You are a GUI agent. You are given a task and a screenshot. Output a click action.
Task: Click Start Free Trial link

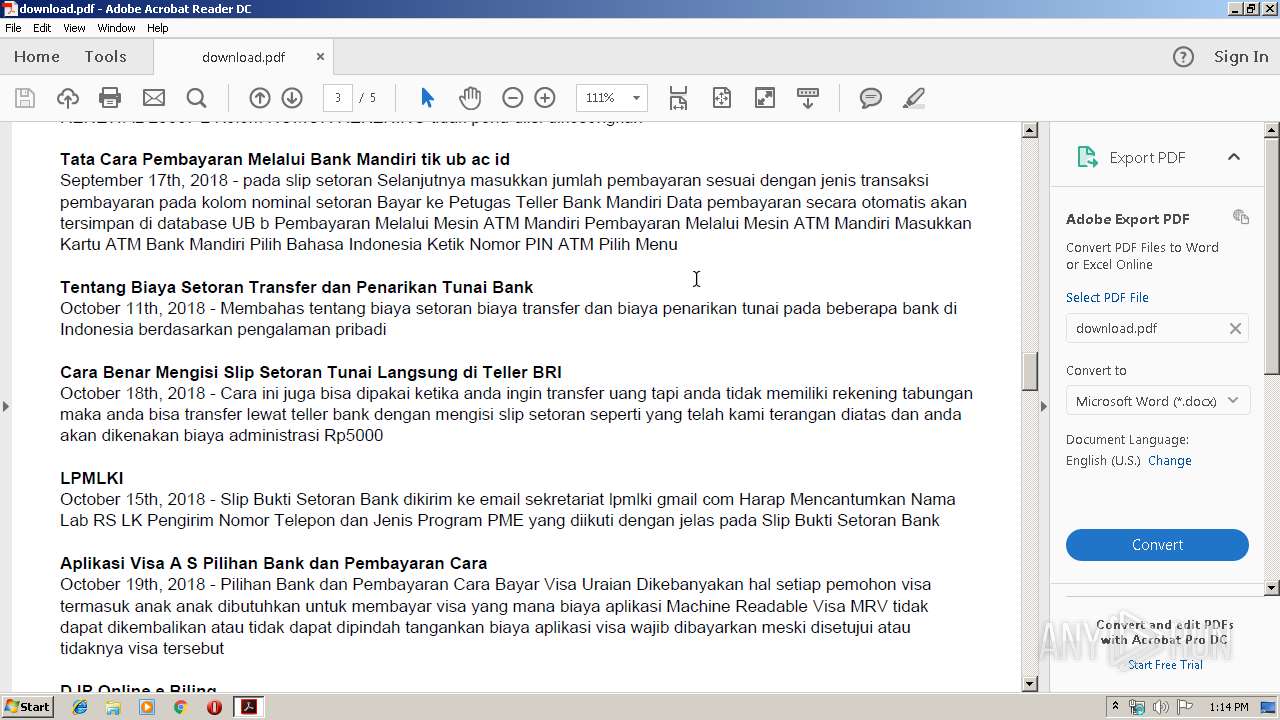[1165, 665]
